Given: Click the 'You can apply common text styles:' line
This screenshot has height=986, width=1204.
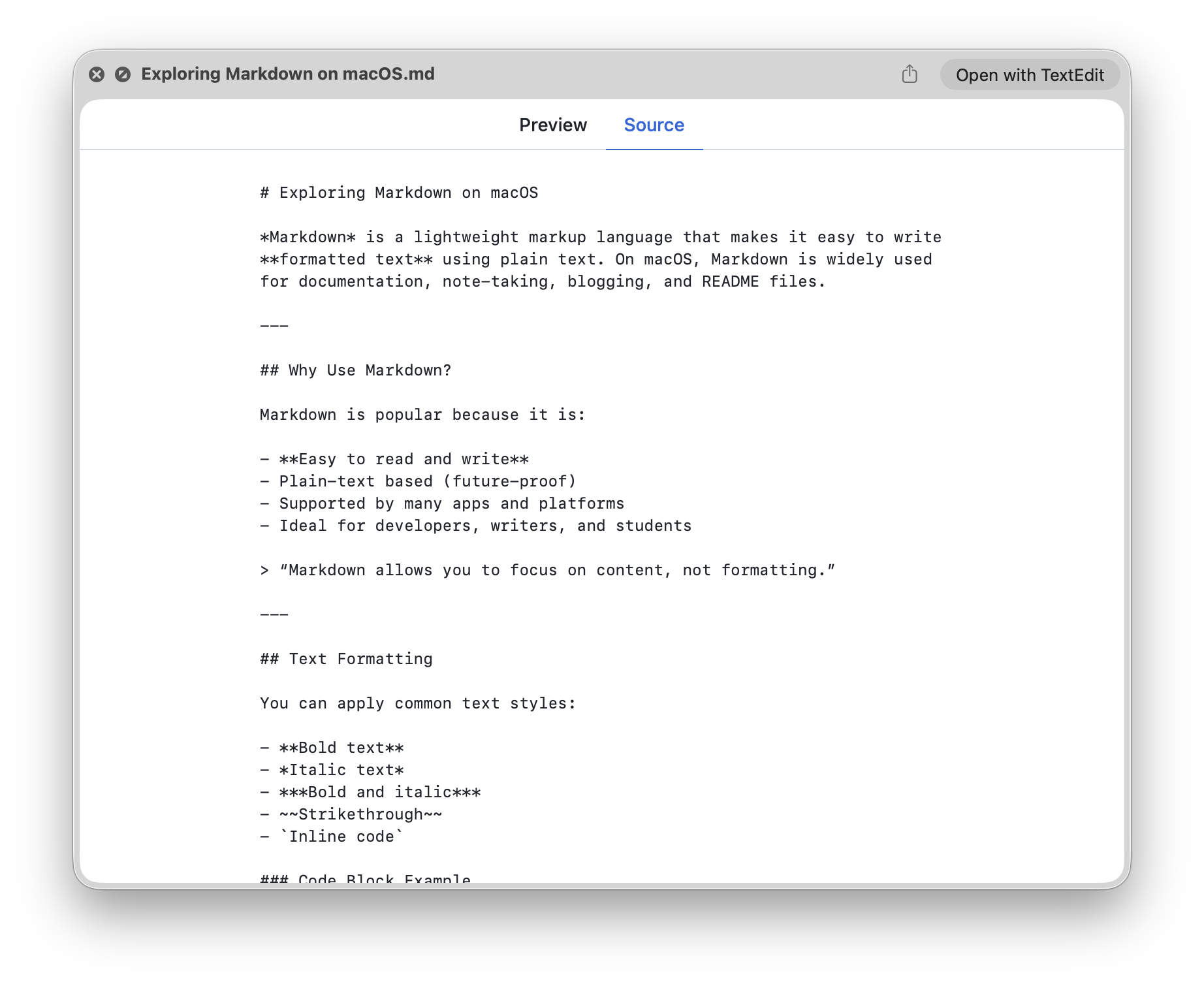Looking at the screenshot, I should point(418,703).
